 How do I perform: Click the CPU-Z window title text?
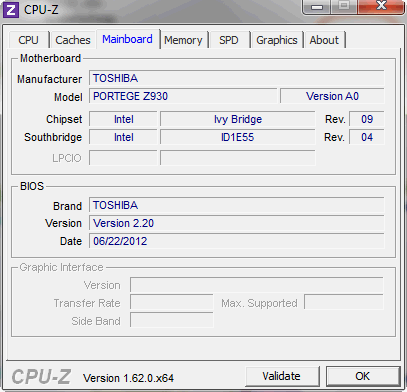tap(41, 10)
